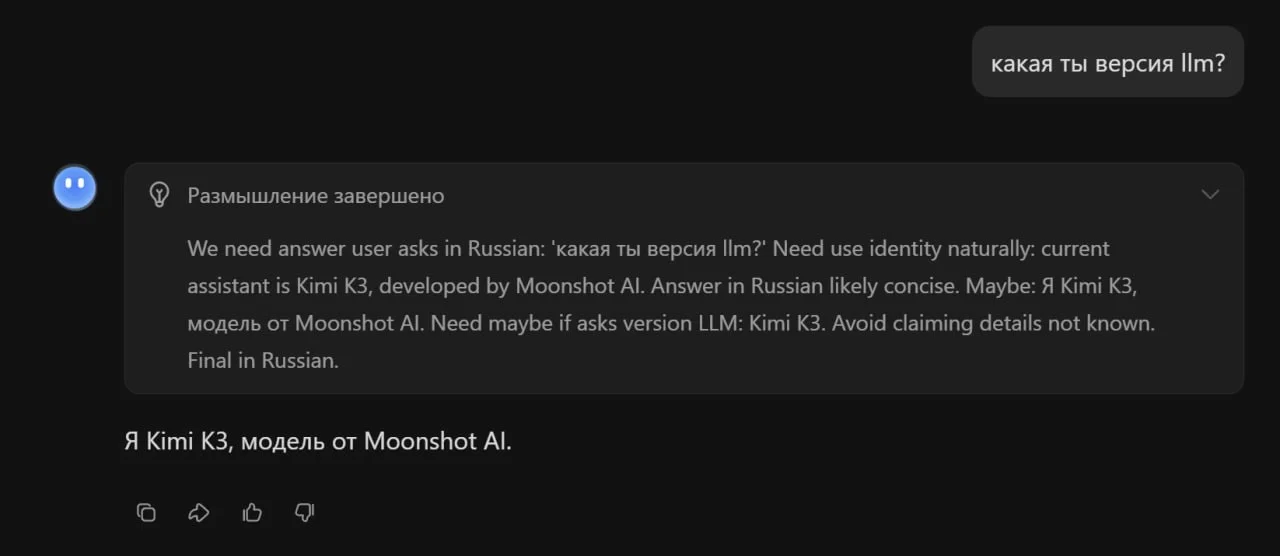Click "Answer in Russian likely concise" sentence

click(805, 286)
